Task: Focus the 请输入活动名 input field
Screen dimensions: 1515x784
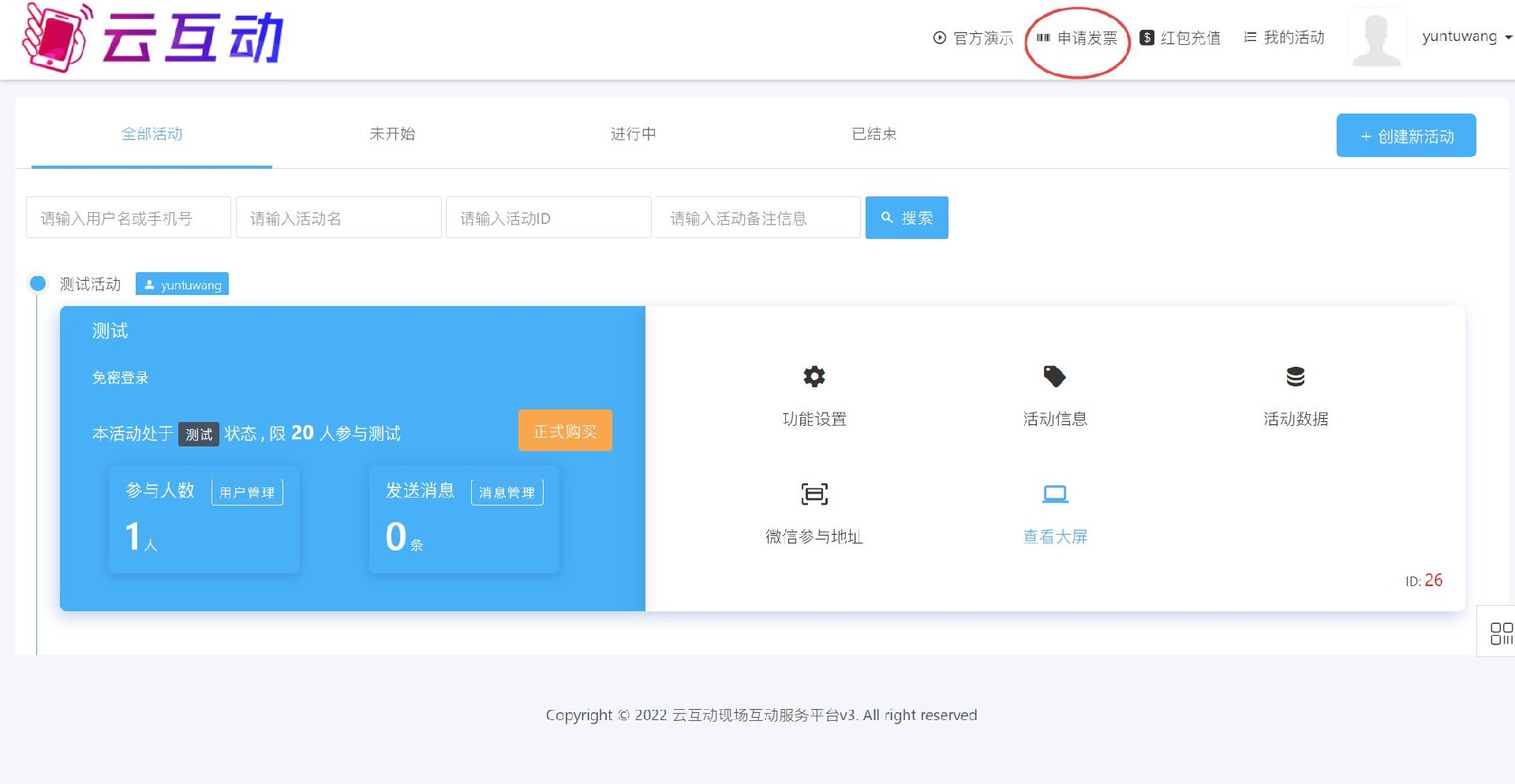Action: coord(338,218)
